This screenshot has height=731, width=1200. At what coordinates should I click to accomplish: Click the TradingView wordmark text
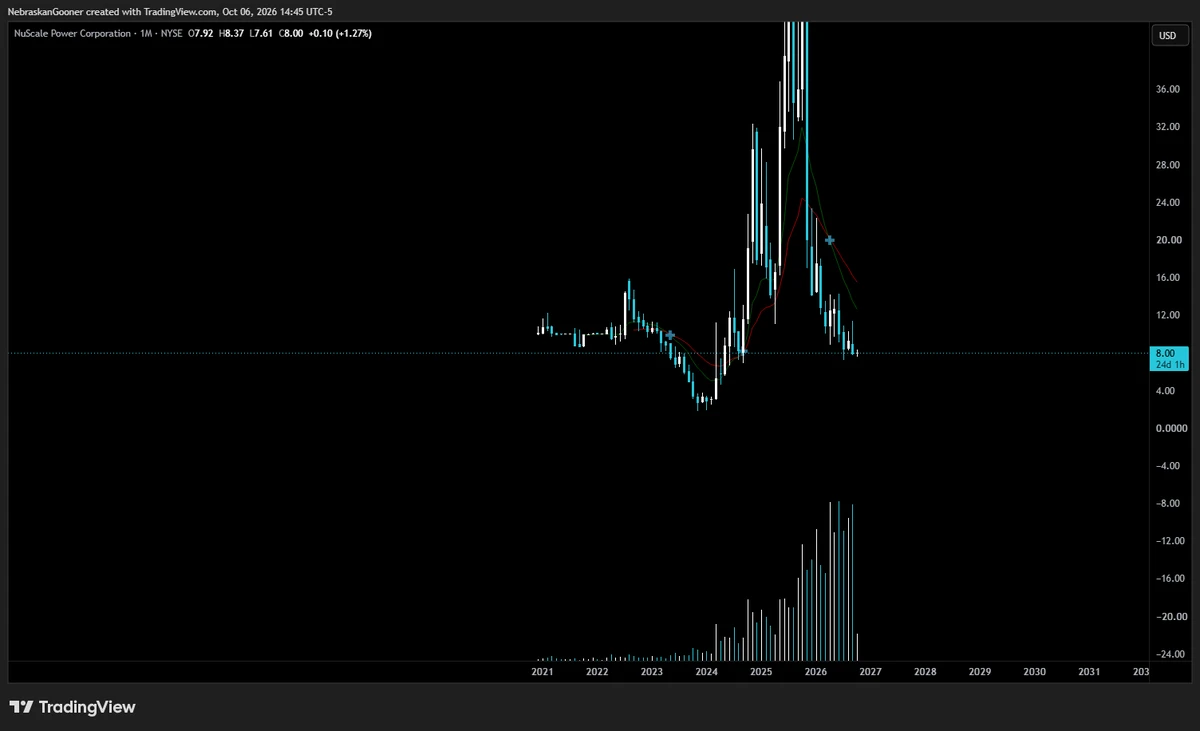coord(87,707)
